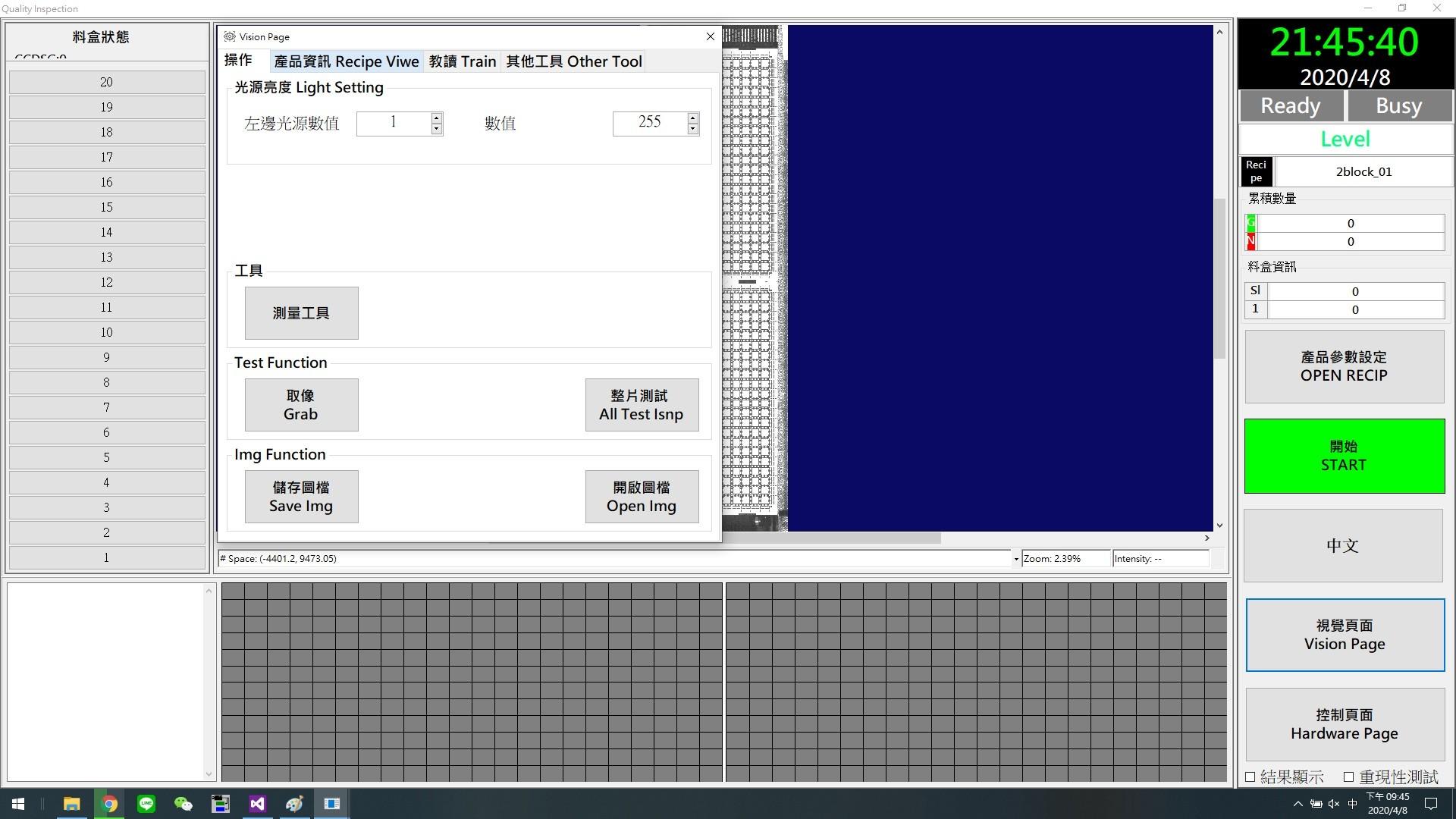1456x819 pixels.
Task: Click the Chrome taskbar icon
Action: 109,804
